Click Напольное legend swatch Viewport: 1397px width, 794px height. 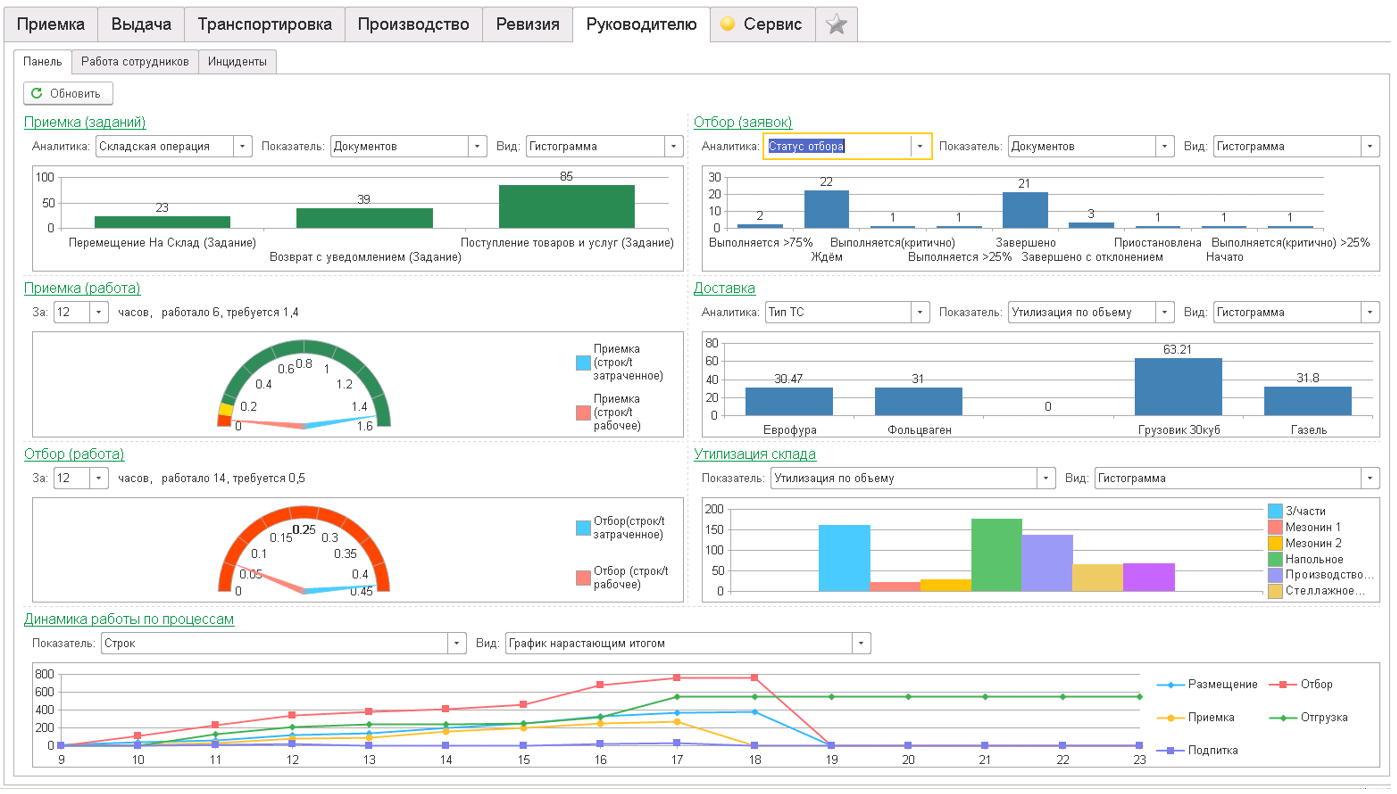pos(1275,559)
